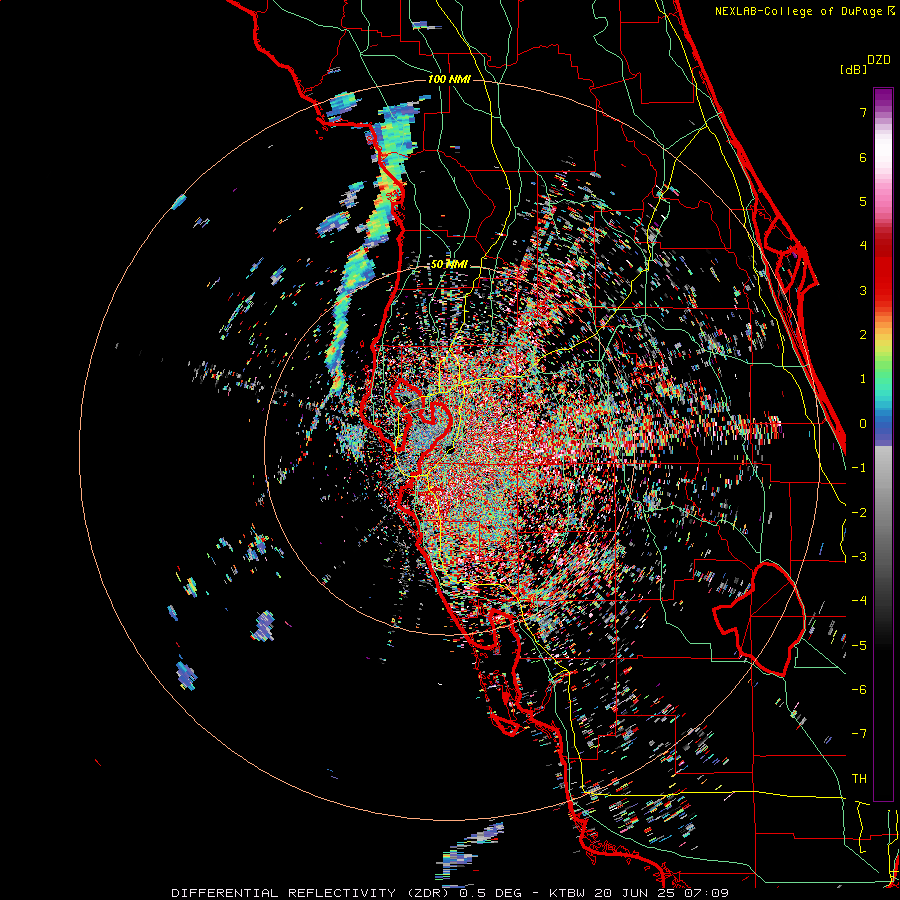The image size is (900, 900).
Task: Click the -7 value on the color scale
Action: coord(859,734)
